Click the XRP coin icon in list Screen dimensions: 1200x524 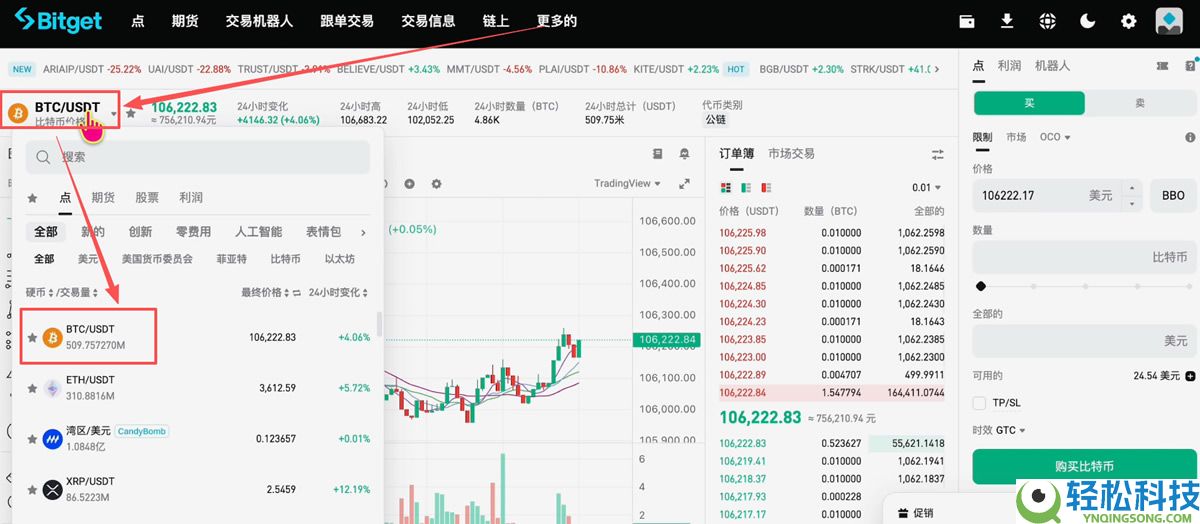click(x=52, y=490)
